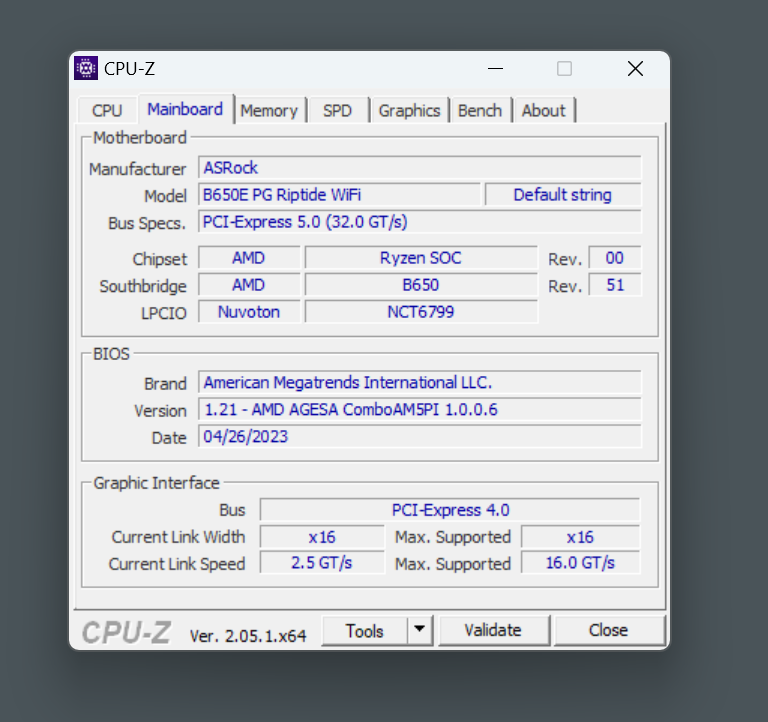Click the BIOS Version 1.21 AGESA field
768x722 pixels.
pos(420,409)
